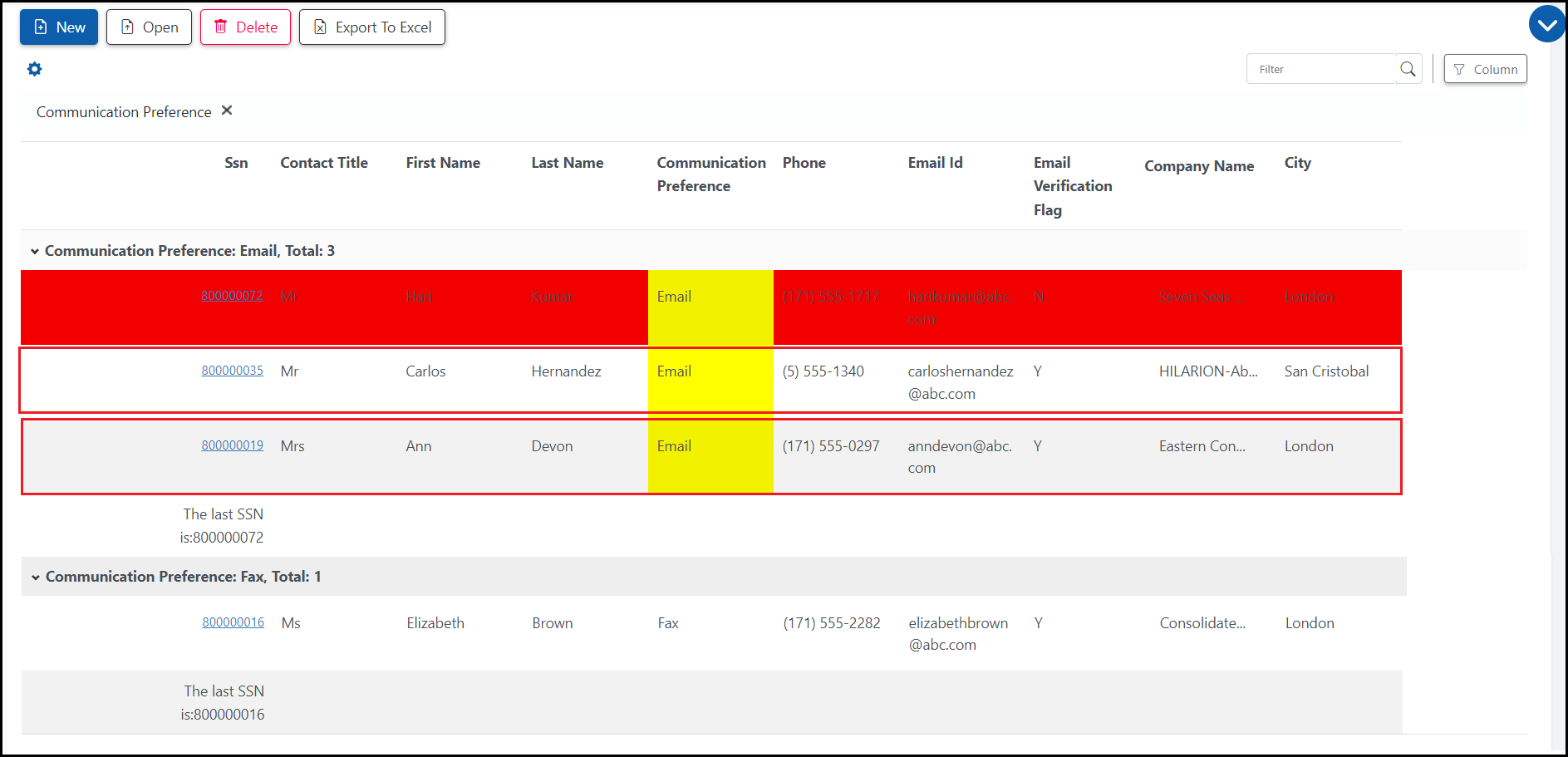Sort by Company Name column header
This screenshot has width=1568, height=757.
(1199, 166)
